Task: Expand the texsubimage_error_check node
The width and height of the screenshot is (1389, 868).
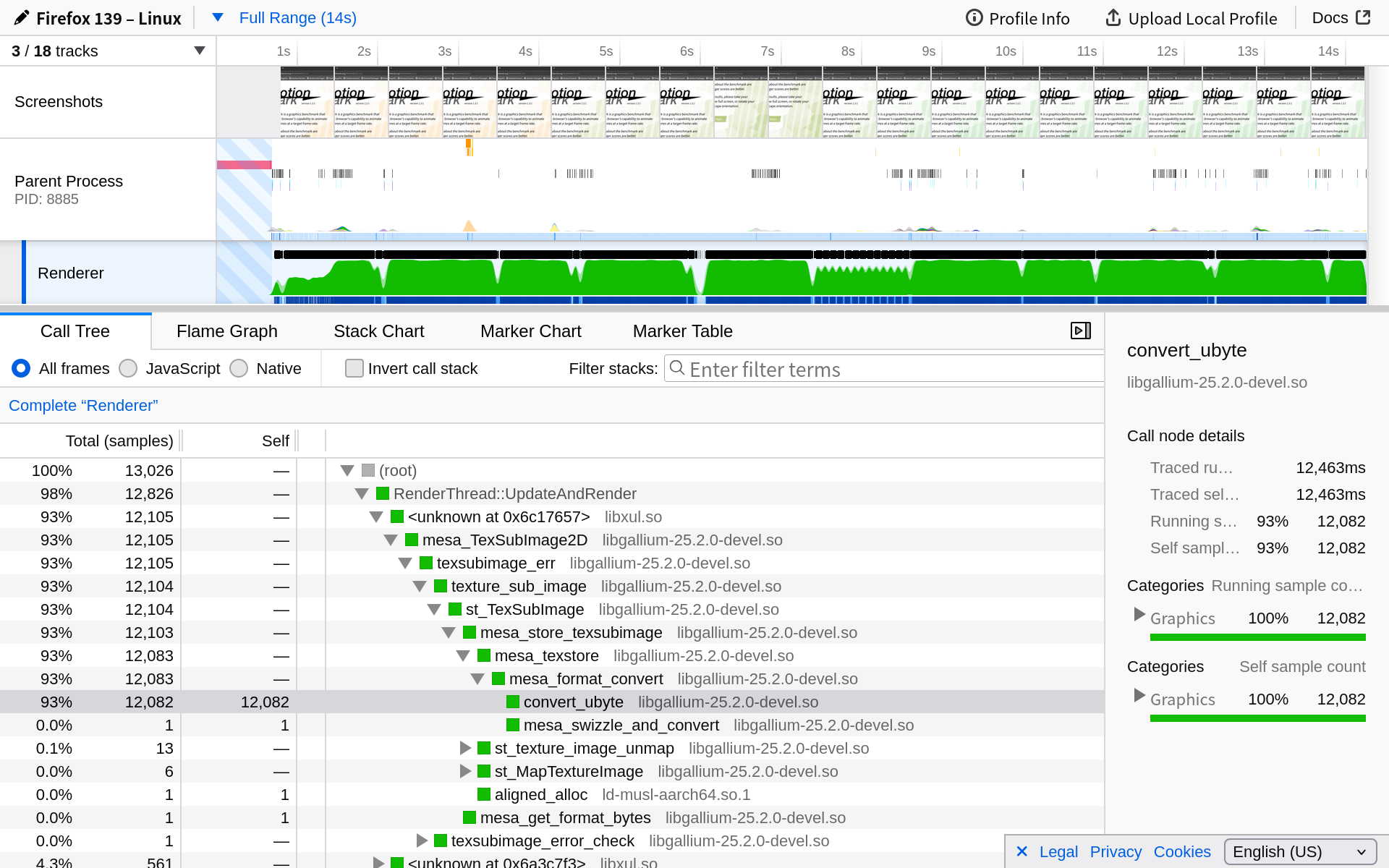Action: (422, 841)
